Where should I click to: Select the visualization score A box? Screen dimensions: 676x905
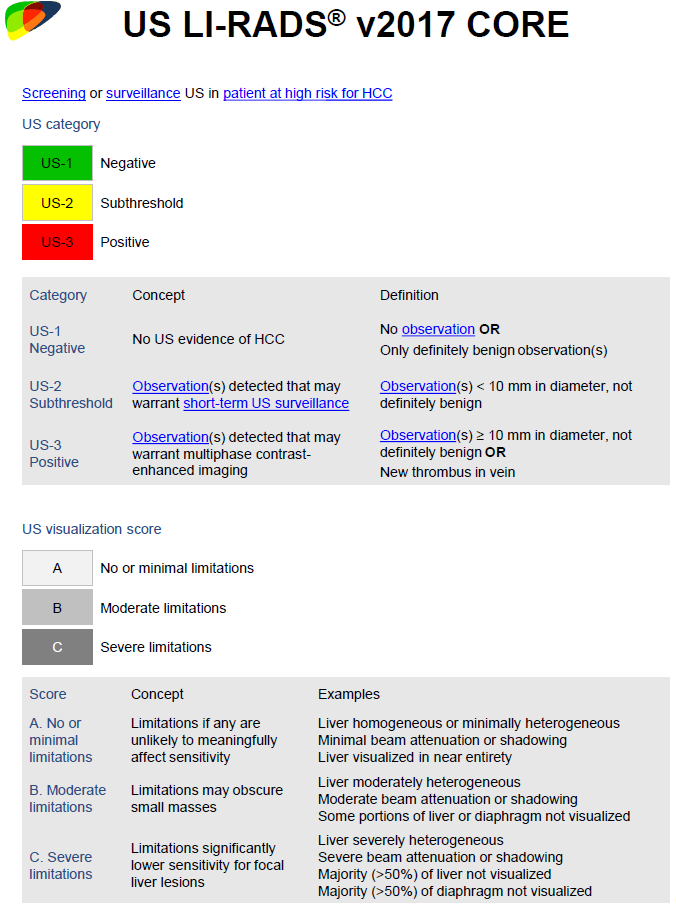click(x=57, y=568)
